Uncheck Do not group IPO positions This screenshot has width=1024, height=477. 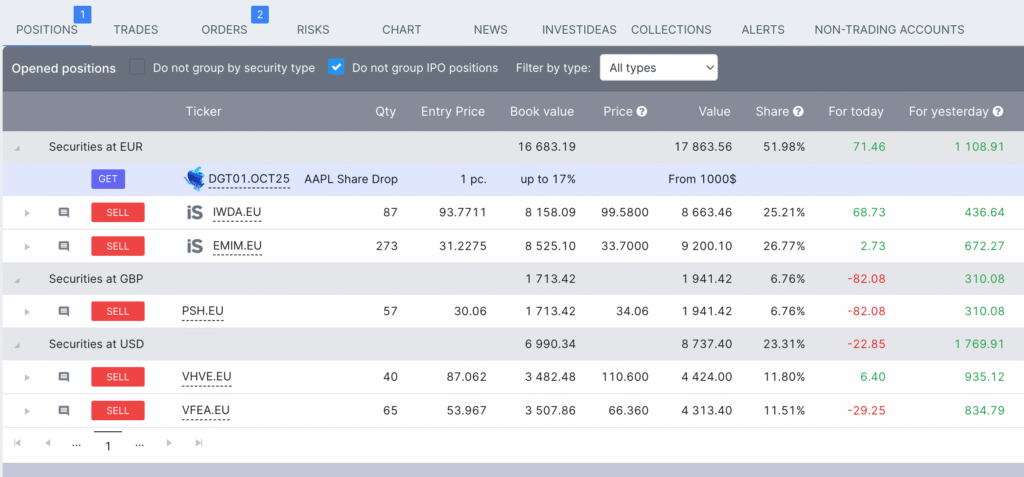pos(336,68)
